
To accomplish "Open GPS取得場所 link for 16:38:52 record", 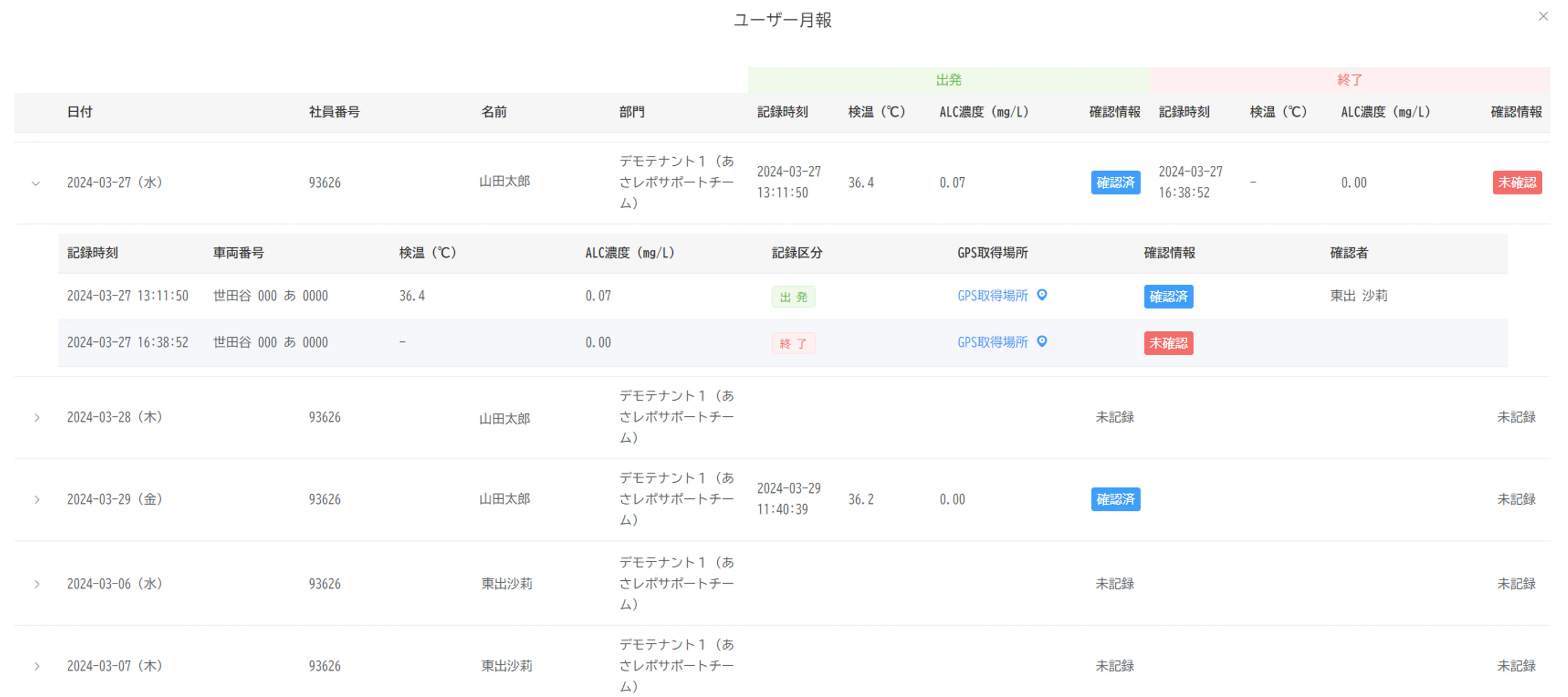I will coord(992,343).
